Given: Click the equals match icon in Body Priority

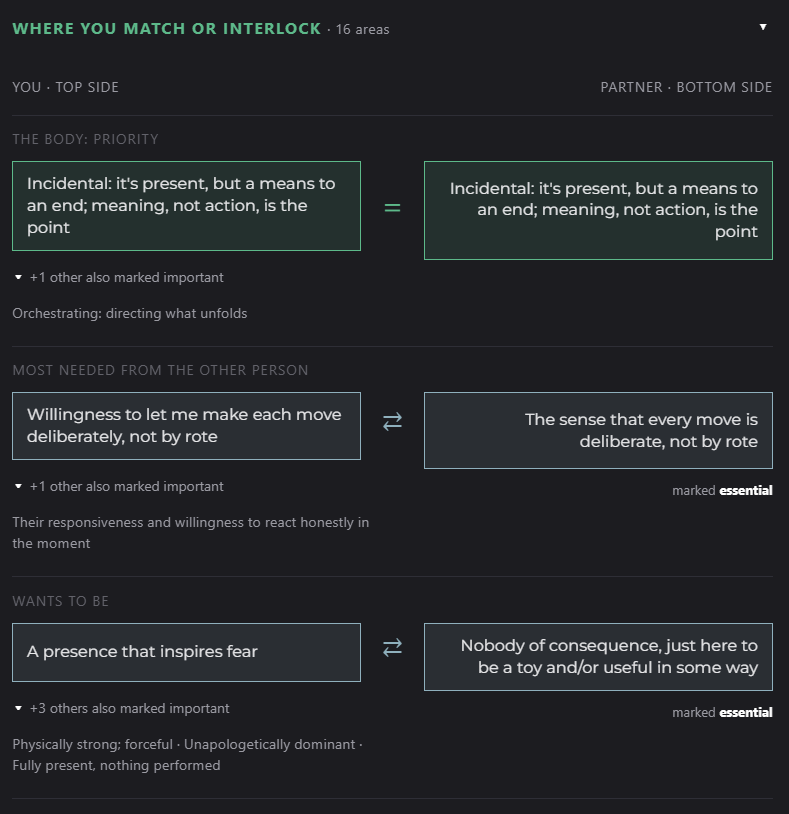Looking at the screenshot, I should click(392, 208).
